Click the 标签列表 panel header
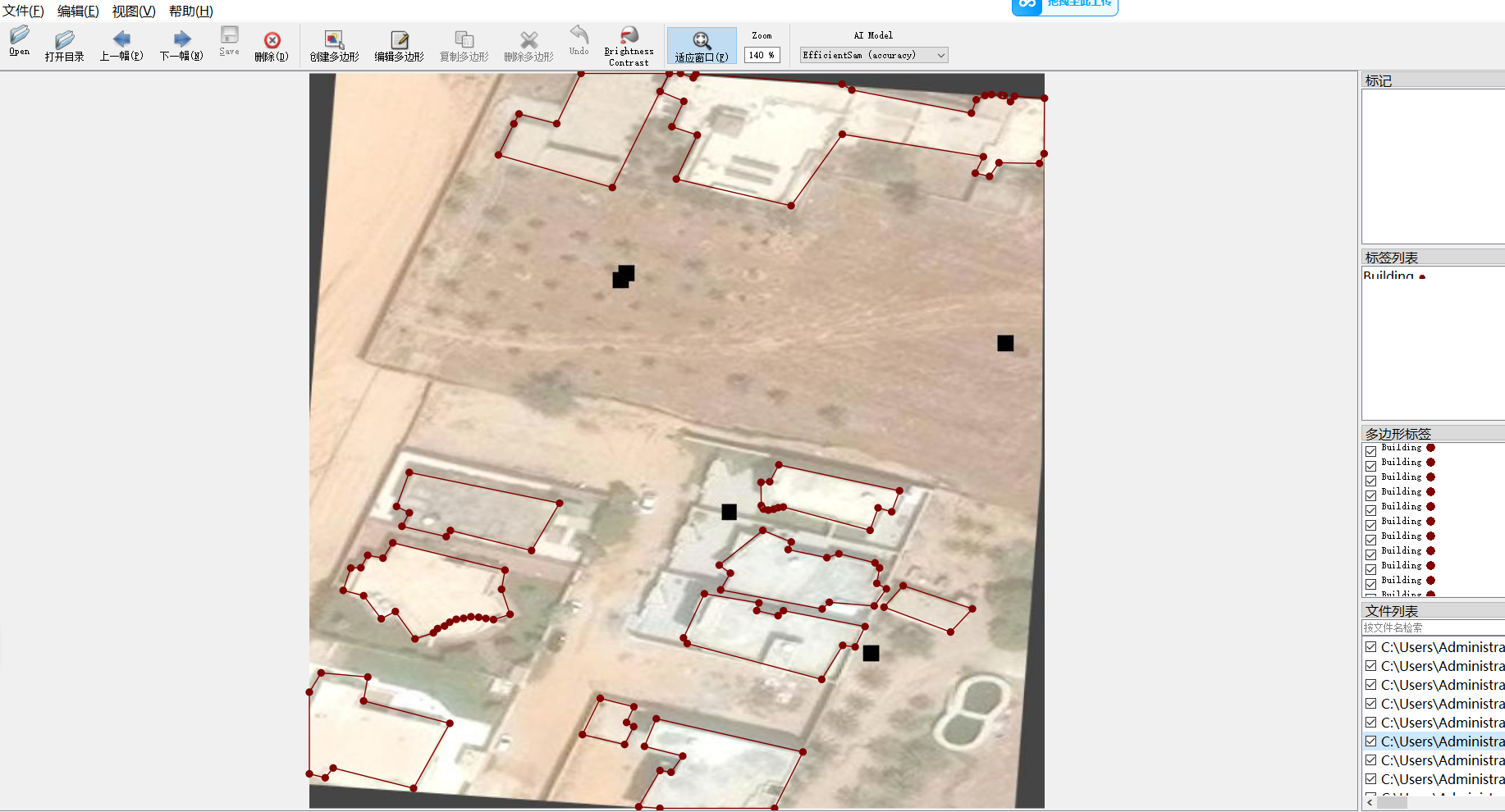1505x812 pixels. (x=1433, y=258)
